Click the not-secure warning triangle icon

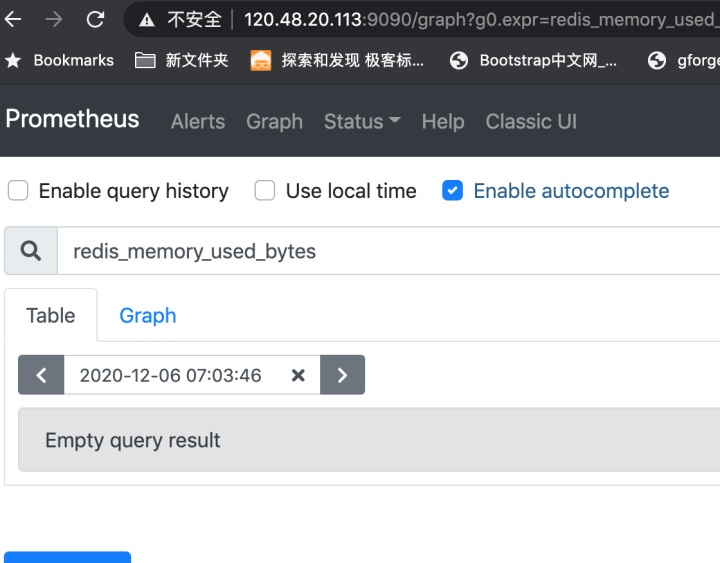tap(146, 20)
